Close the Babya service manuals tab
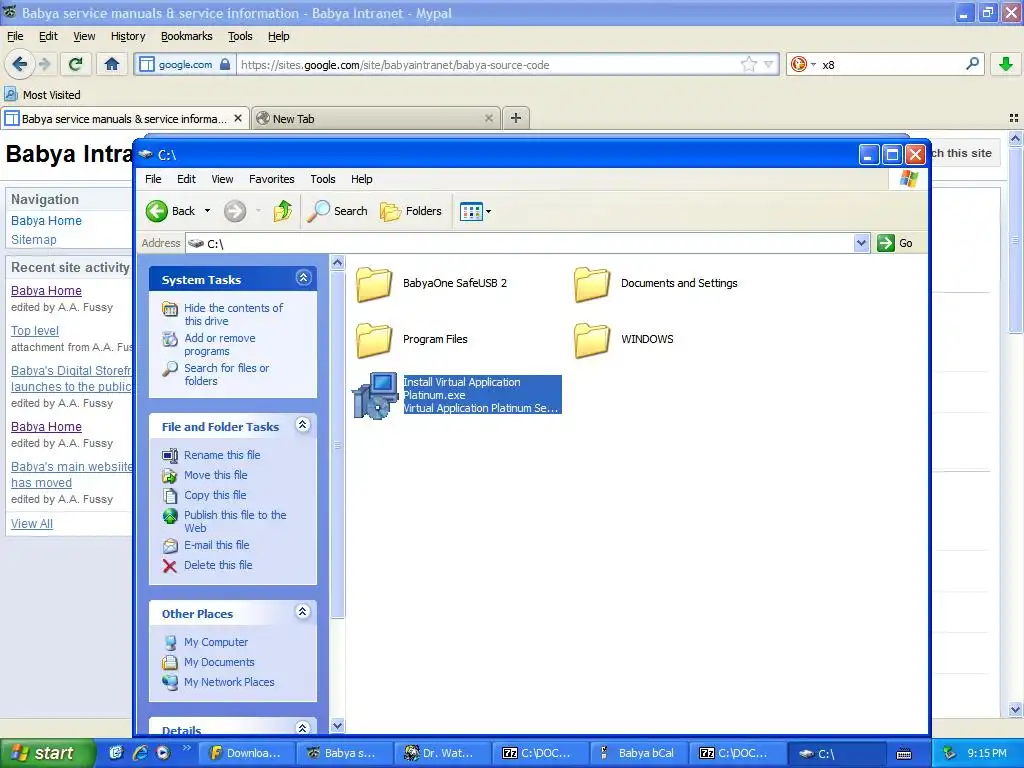 [x=238, y=118]
